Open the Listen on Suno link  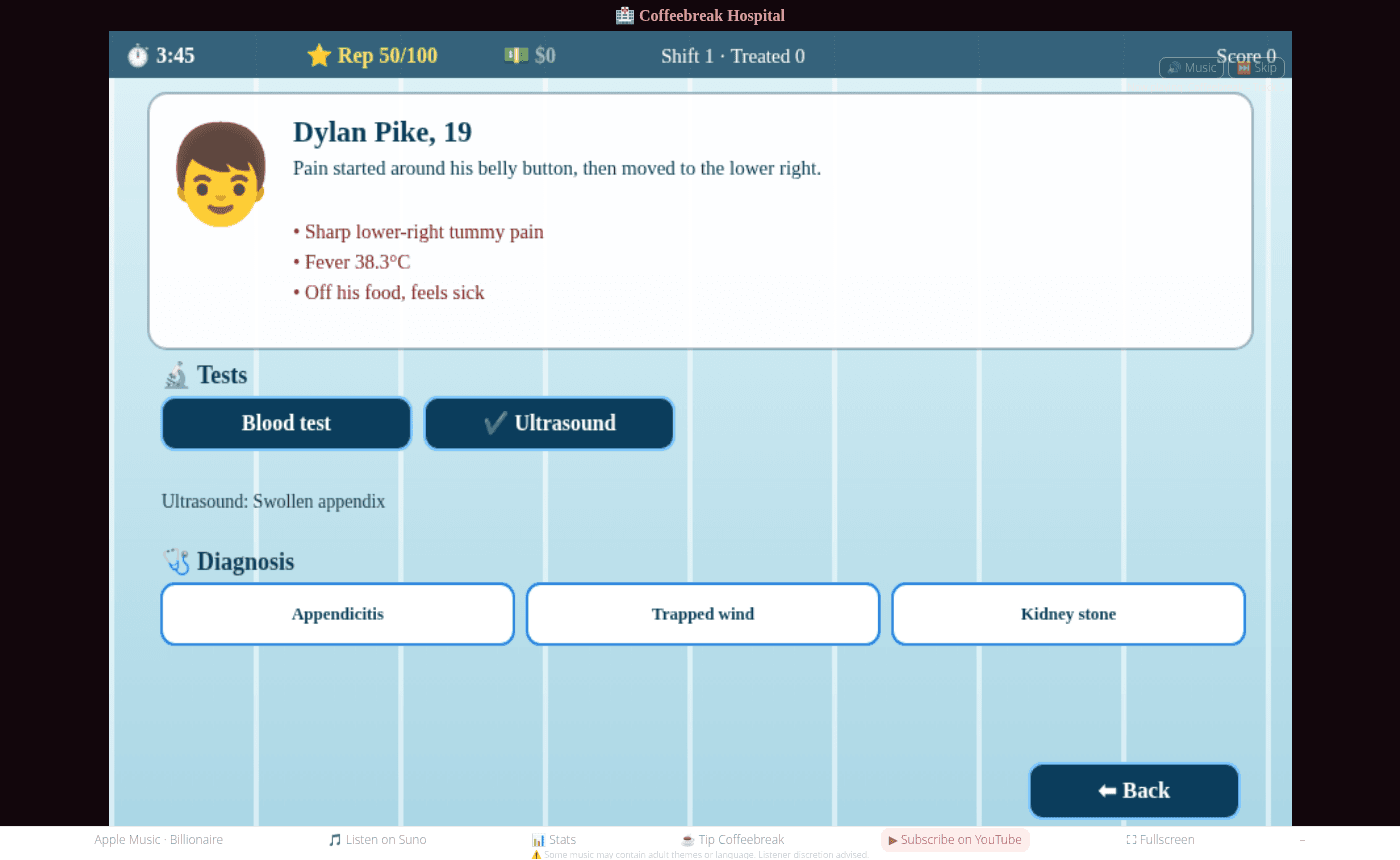pos(377,840)
